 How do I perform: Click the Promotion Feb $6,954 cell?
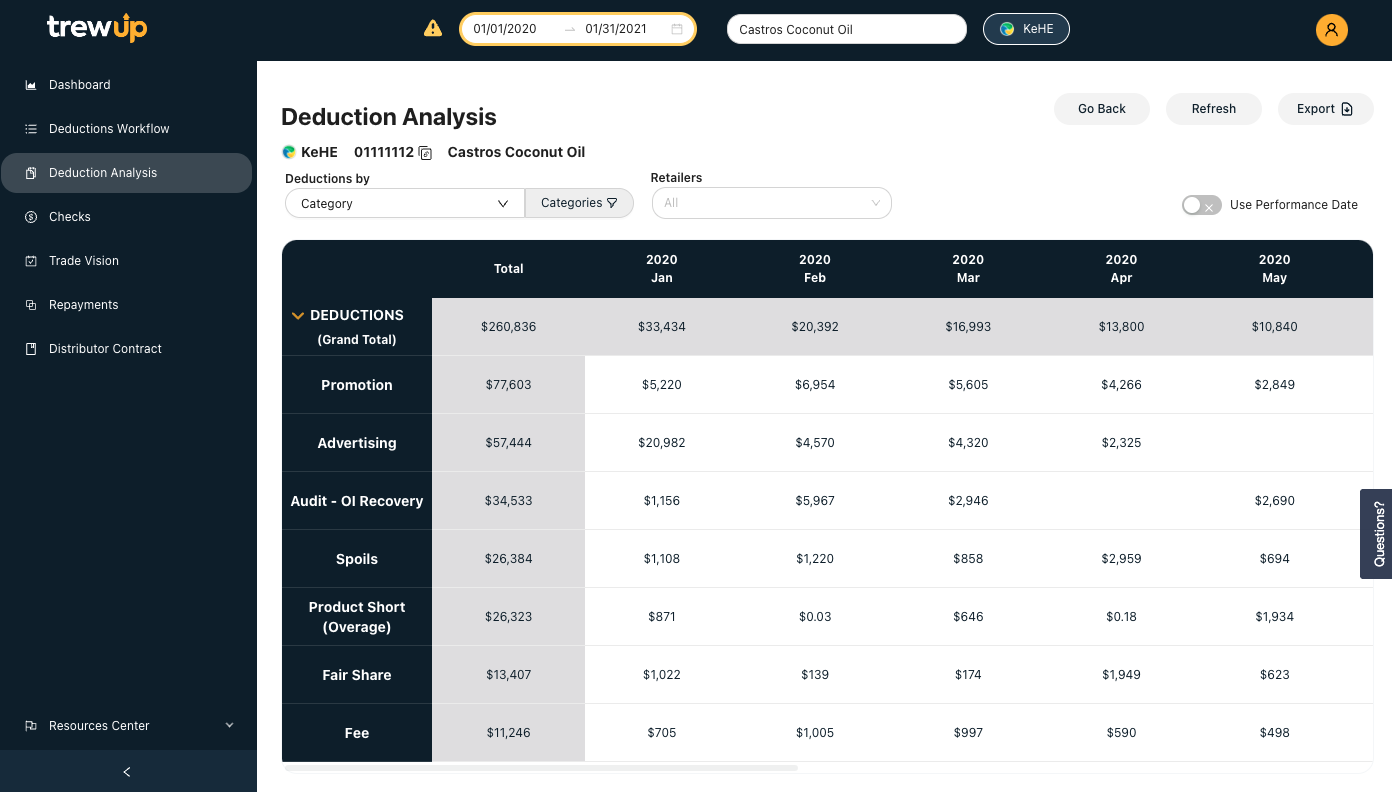[x=815, y=385]
